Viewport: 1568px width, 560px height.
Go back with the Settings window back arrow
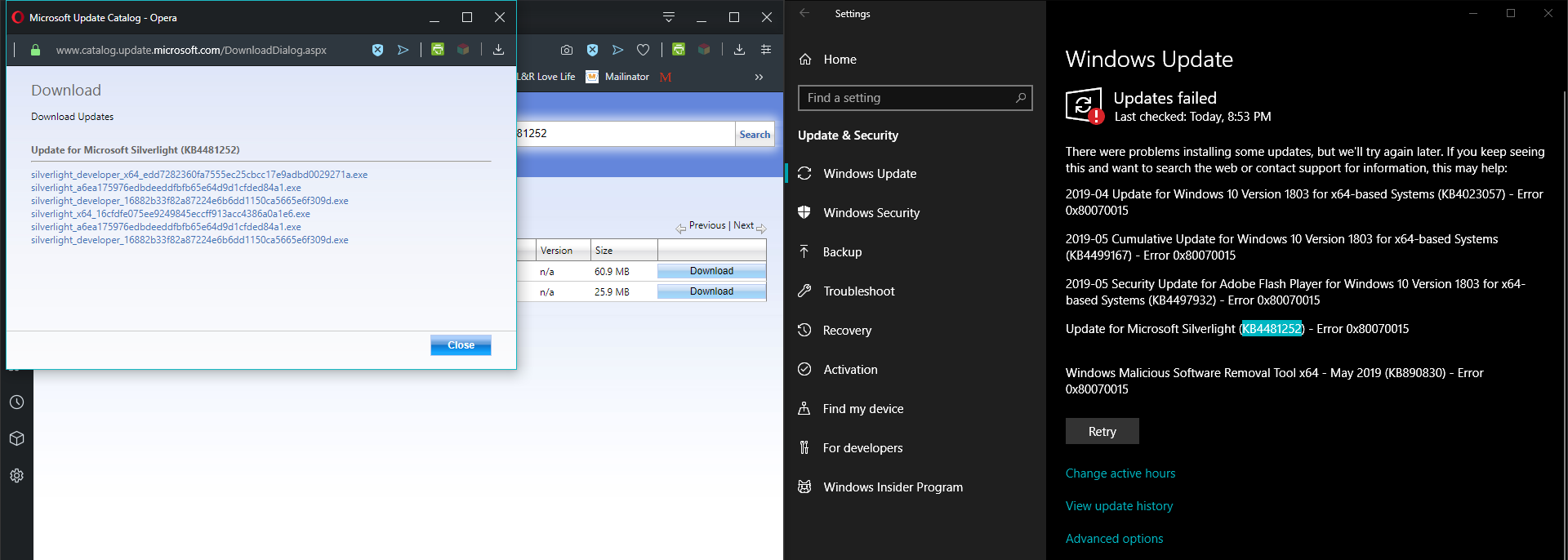pyautogui.click(x=804, y=13)
